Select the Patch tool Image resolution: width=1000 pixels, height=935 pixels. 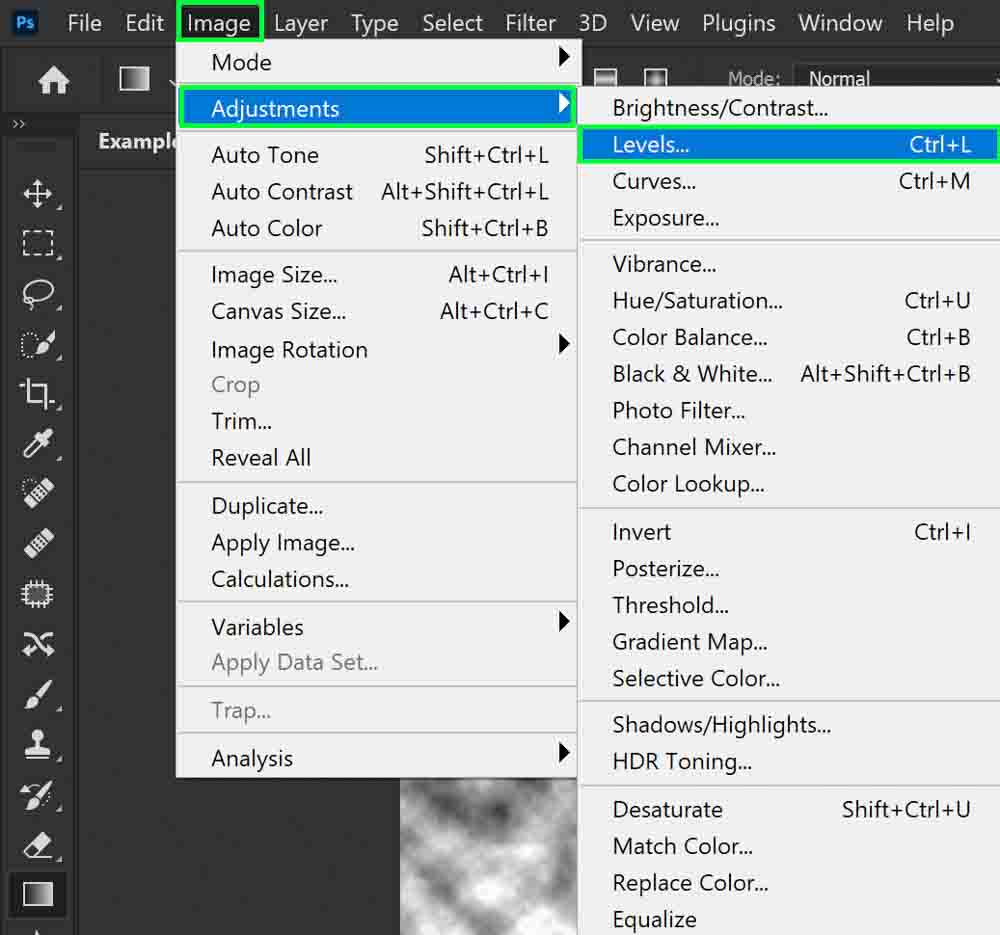tap(38, 594)
